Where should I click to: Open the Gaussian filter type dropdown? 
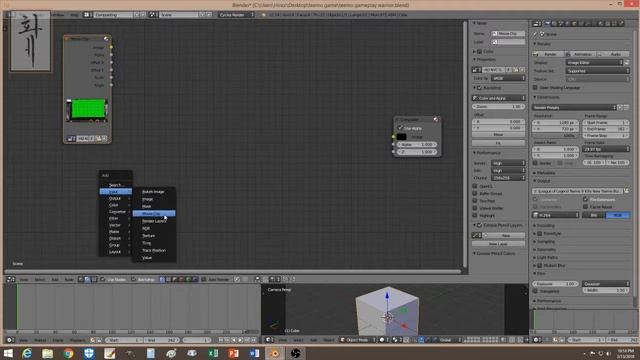pos(606,284)
